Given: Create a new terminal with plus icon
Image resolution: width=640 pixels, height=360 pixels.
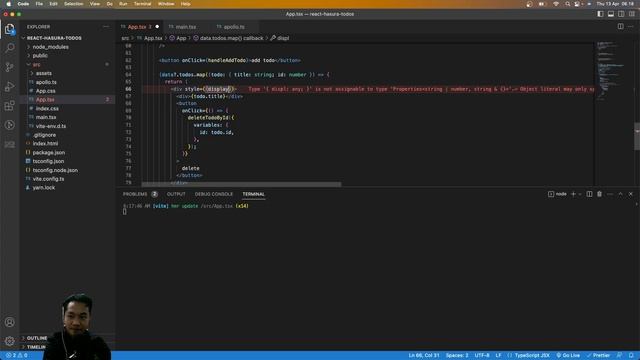Looking at the screenshot, I should pyautogui.click(x=573, y=194).
